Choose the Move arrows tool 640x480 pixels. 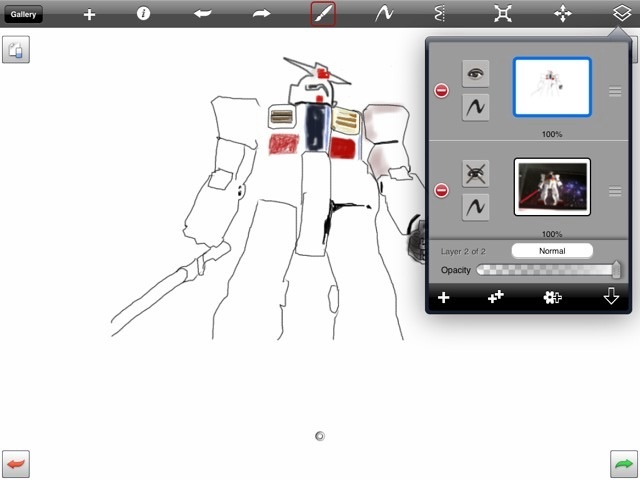[562, 14]
